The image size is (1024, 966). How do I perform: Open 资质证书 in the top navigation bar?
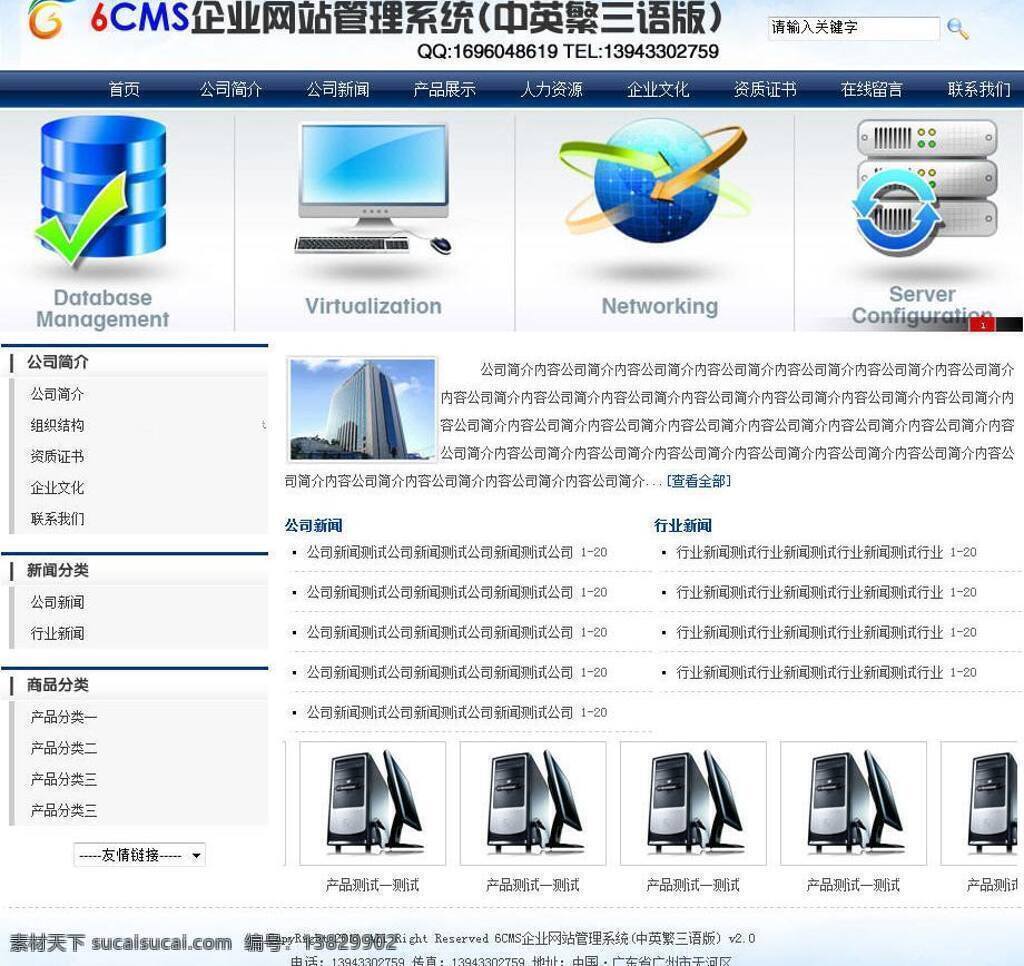pyautogui.click(x=765, y=89)
